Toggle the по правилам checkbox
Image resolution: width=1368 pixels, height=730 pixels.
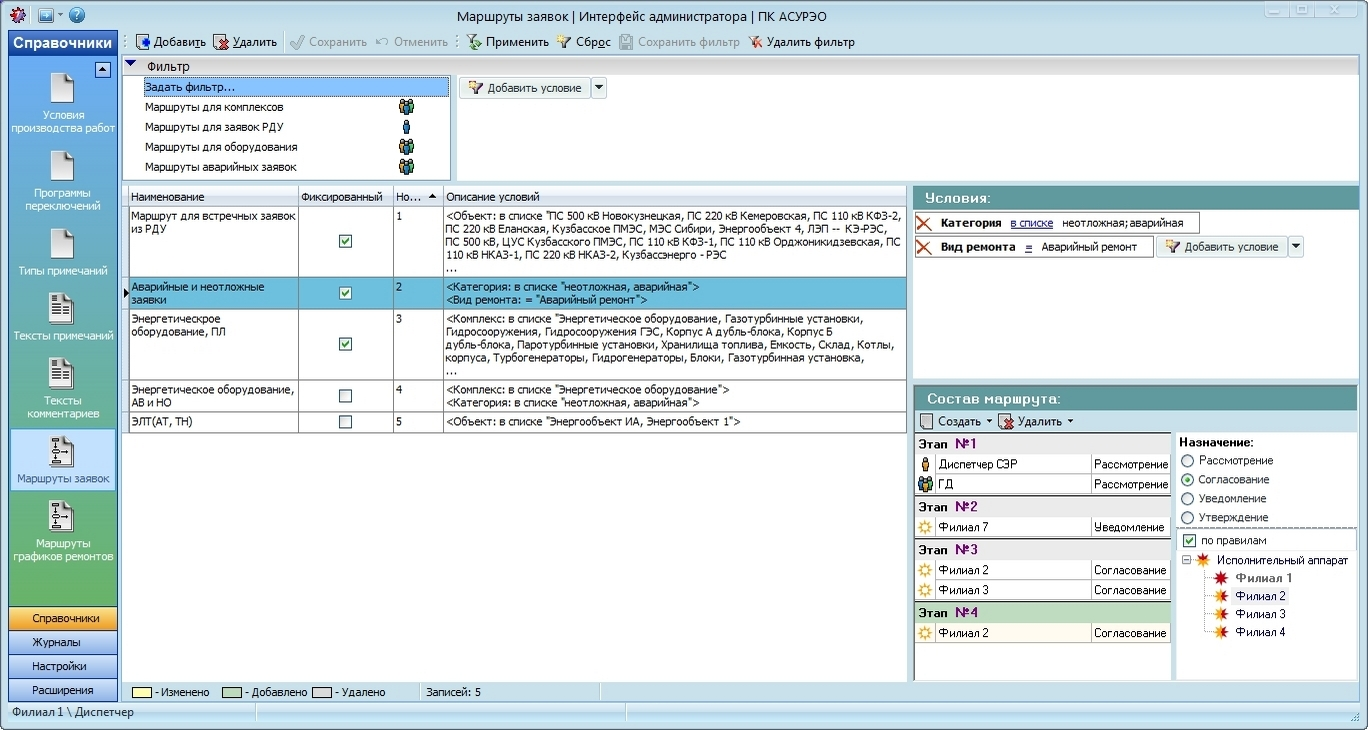(1189, 541)
